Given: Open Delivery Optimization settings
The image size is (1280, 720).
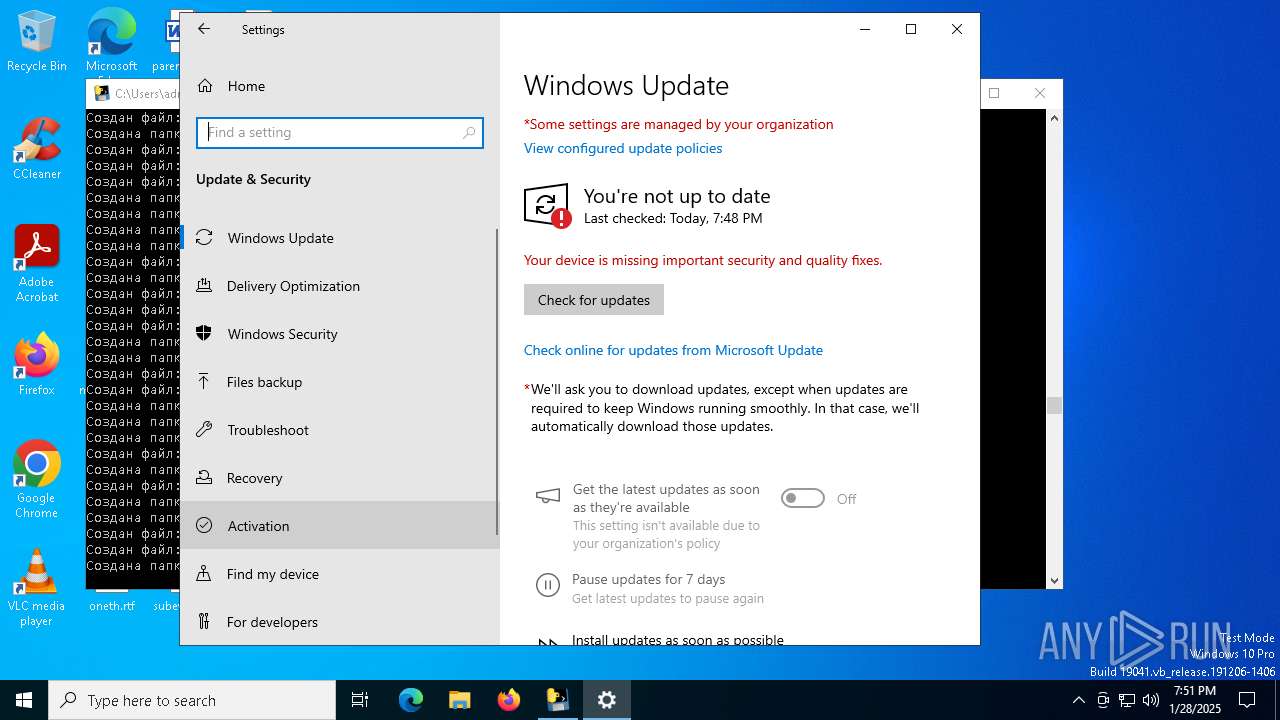Looking at the screenshot, I should coord(339,286).
